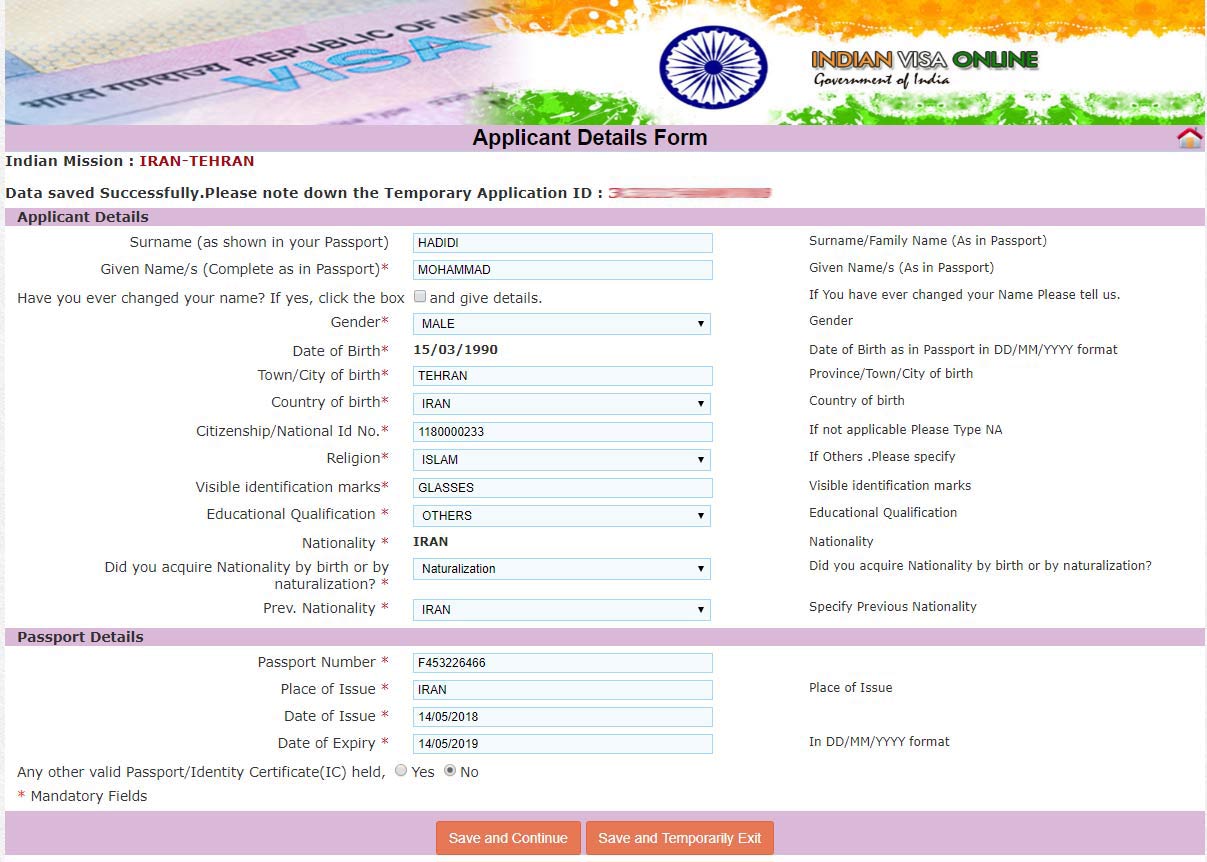Edit the Citizenship/National Id No. field

(x=562, y=432)
